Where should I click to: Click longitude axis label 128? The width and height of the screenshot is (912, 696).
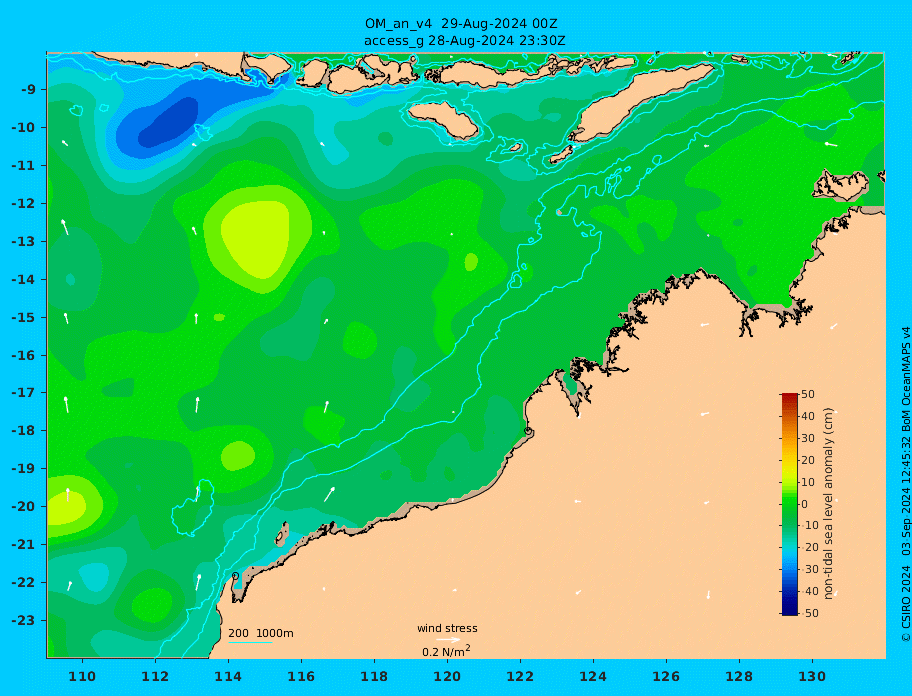pyautogui.click(x=739, y=677)
